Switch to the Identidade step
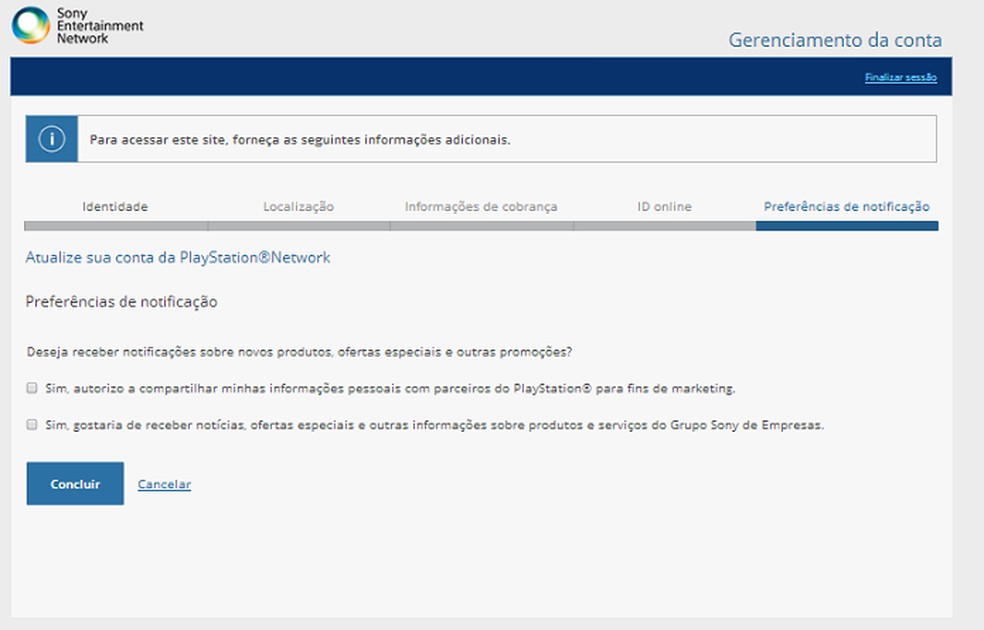 click(115, 206)
